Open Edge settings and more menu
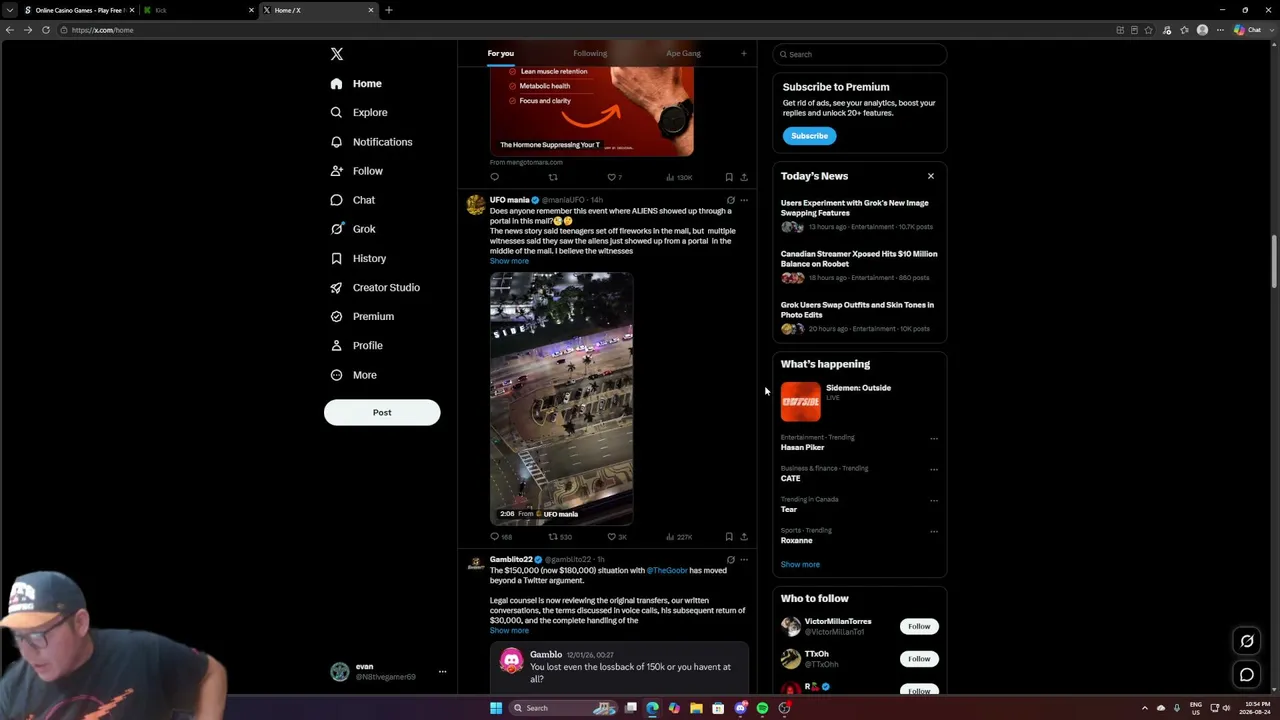 tap(1219, 30)
